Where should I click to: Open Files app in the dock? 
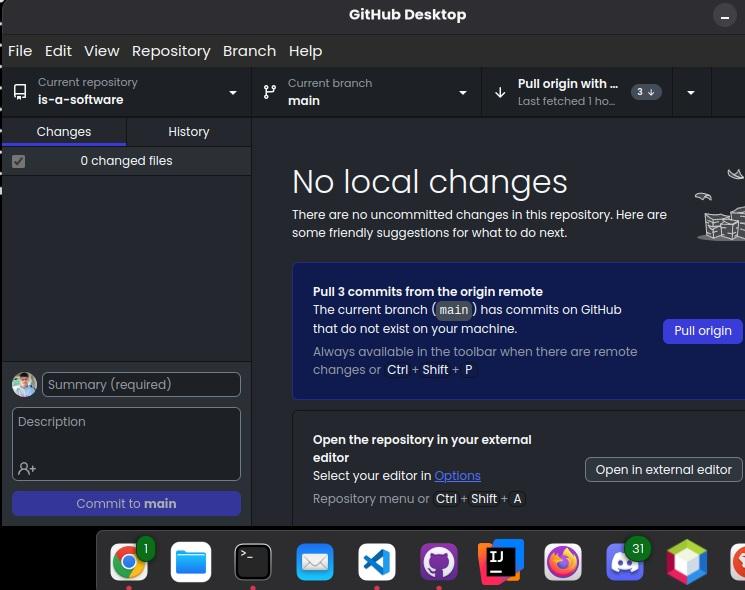[191, 561]
